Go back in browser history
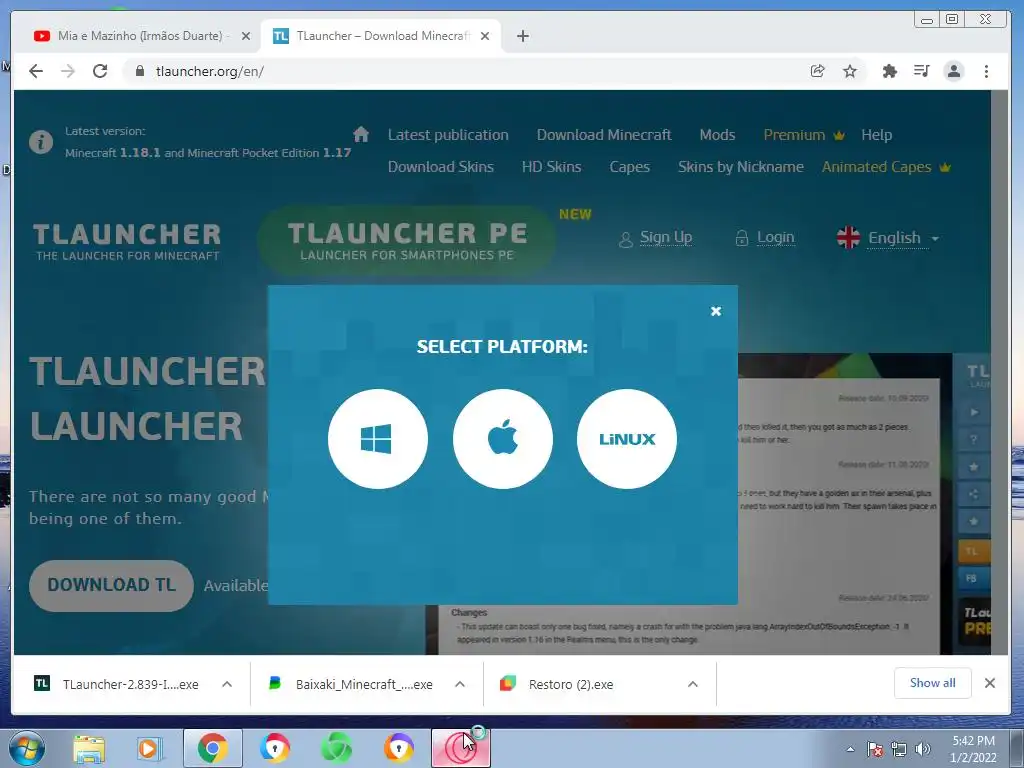 coord(36,71)
